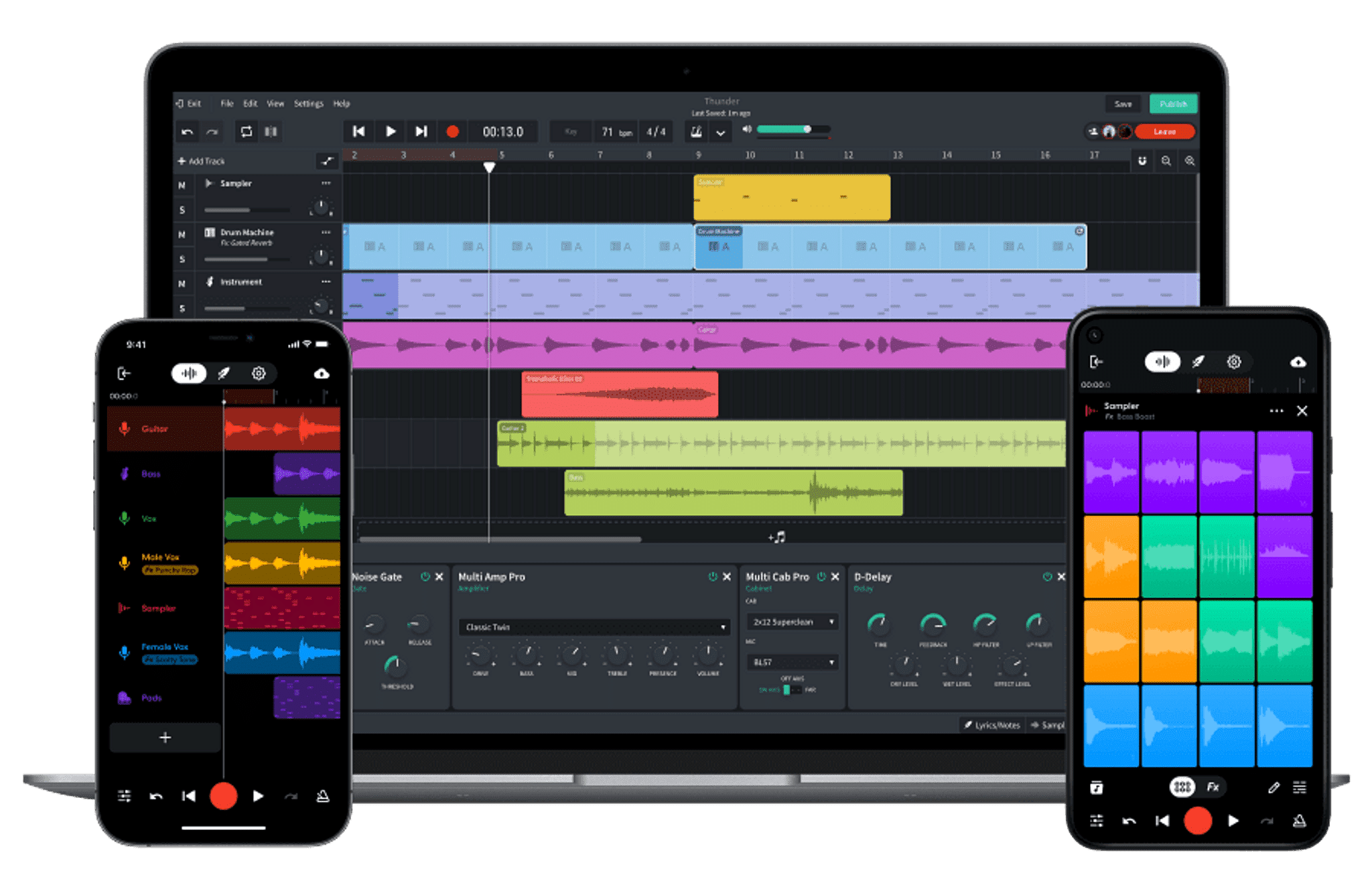Image resolution: width=1372 pixels, height=889 pixels.
Task: Click the zoom out magnifier icon
Action: click(x=1166, y=161)
